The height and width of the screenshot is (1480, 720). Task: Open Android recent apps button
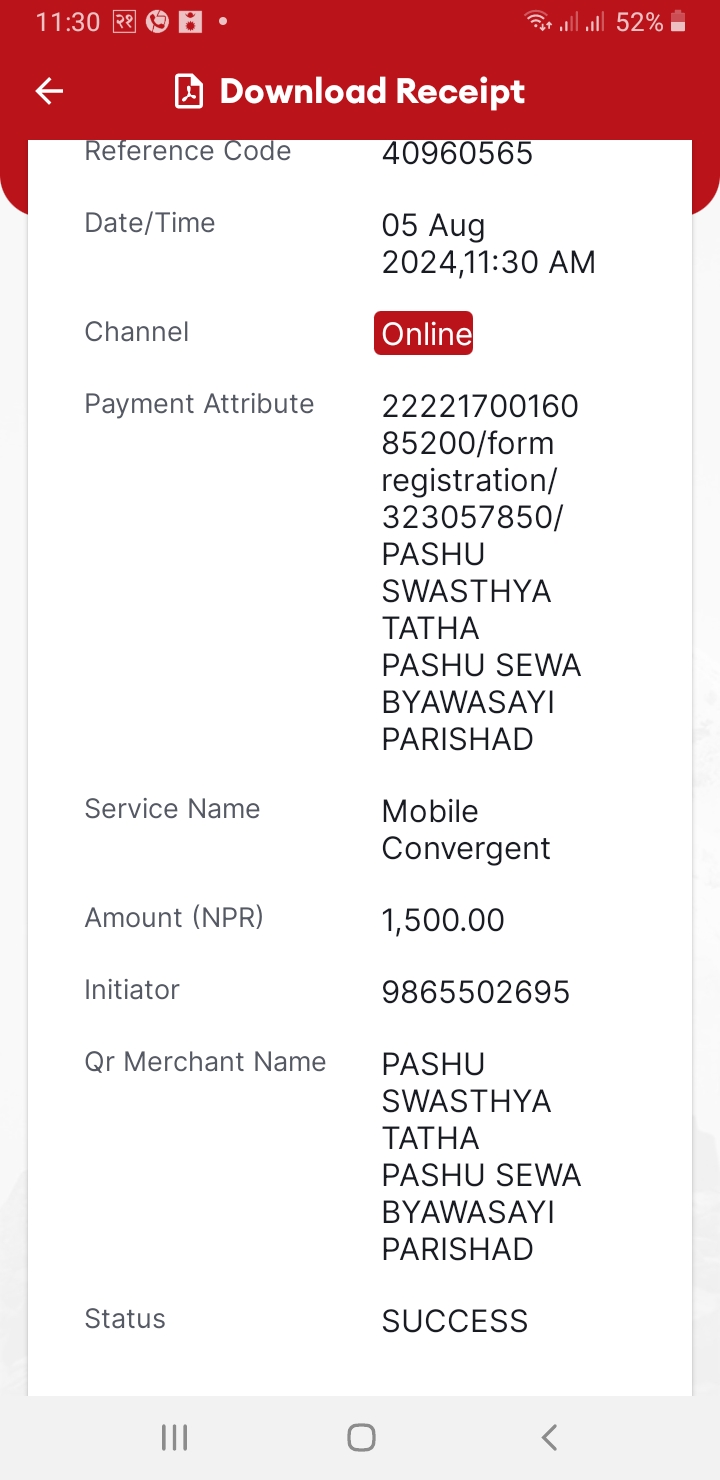pyautogui.click(x=174, y=1438)
